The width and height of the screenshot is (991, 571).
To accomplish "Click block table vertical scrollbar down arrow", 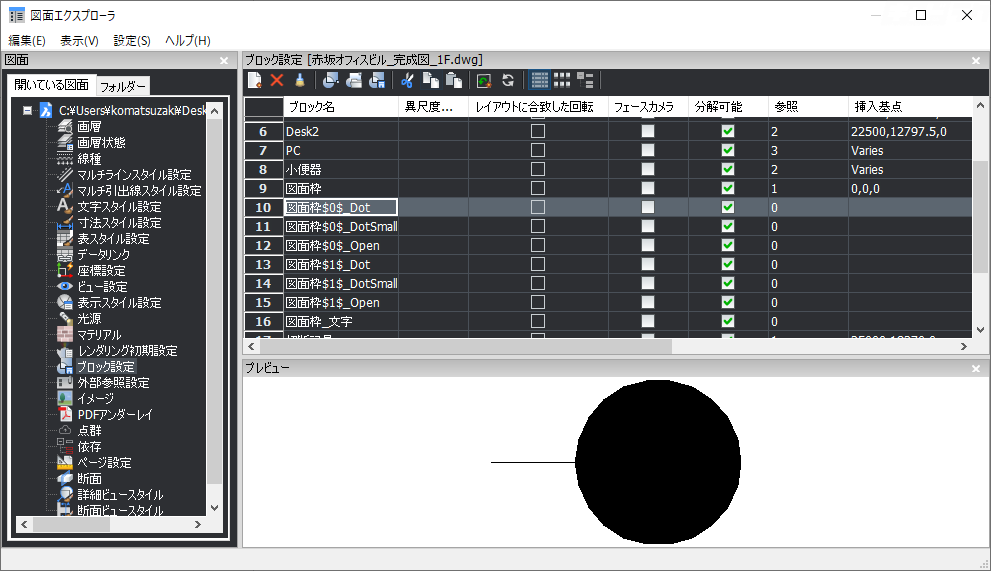I will point(980,329).
